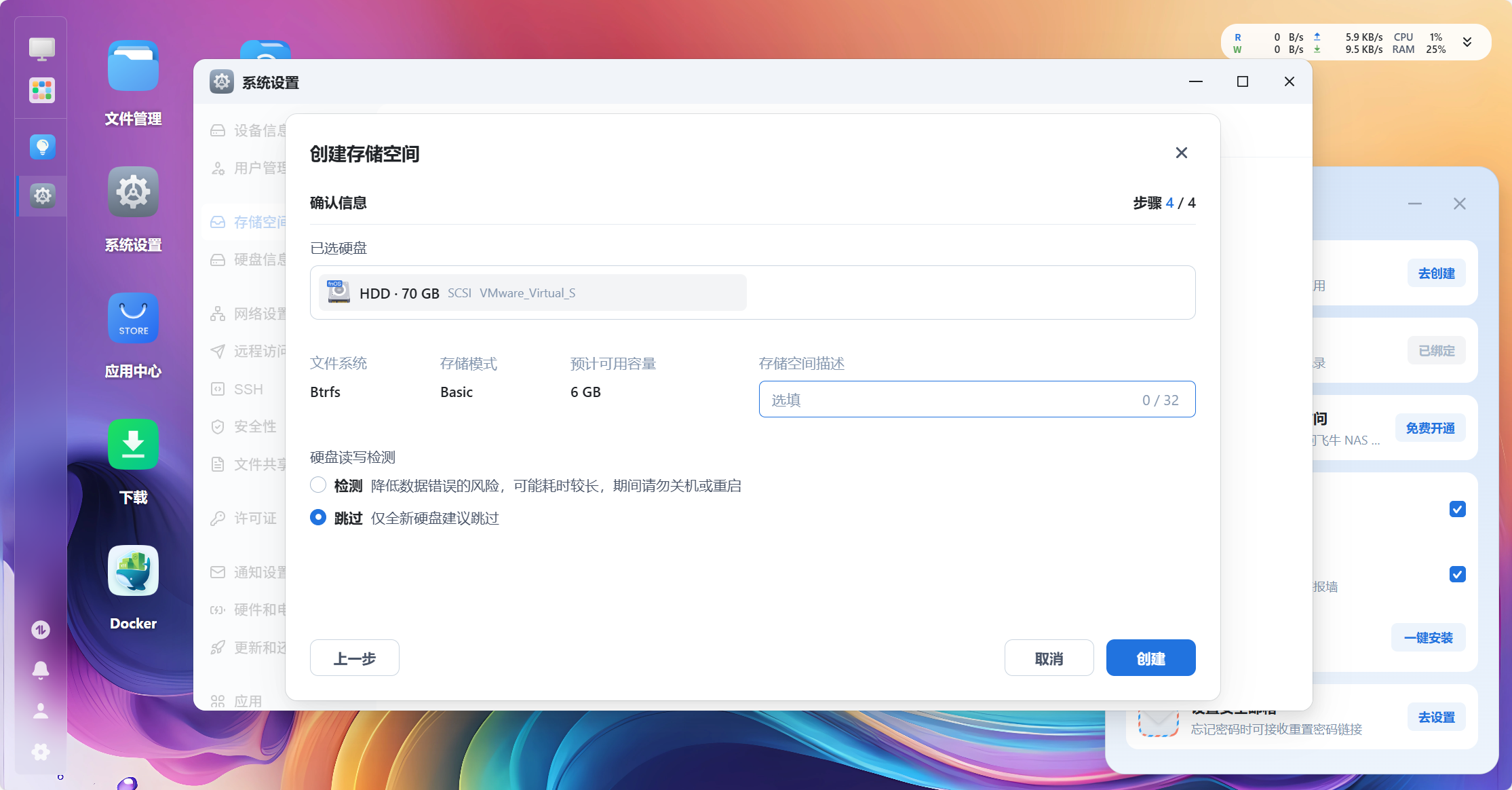
Task: Uncheck the upper blue checkbox on the right panel
Action: (x=1457, y=509)
